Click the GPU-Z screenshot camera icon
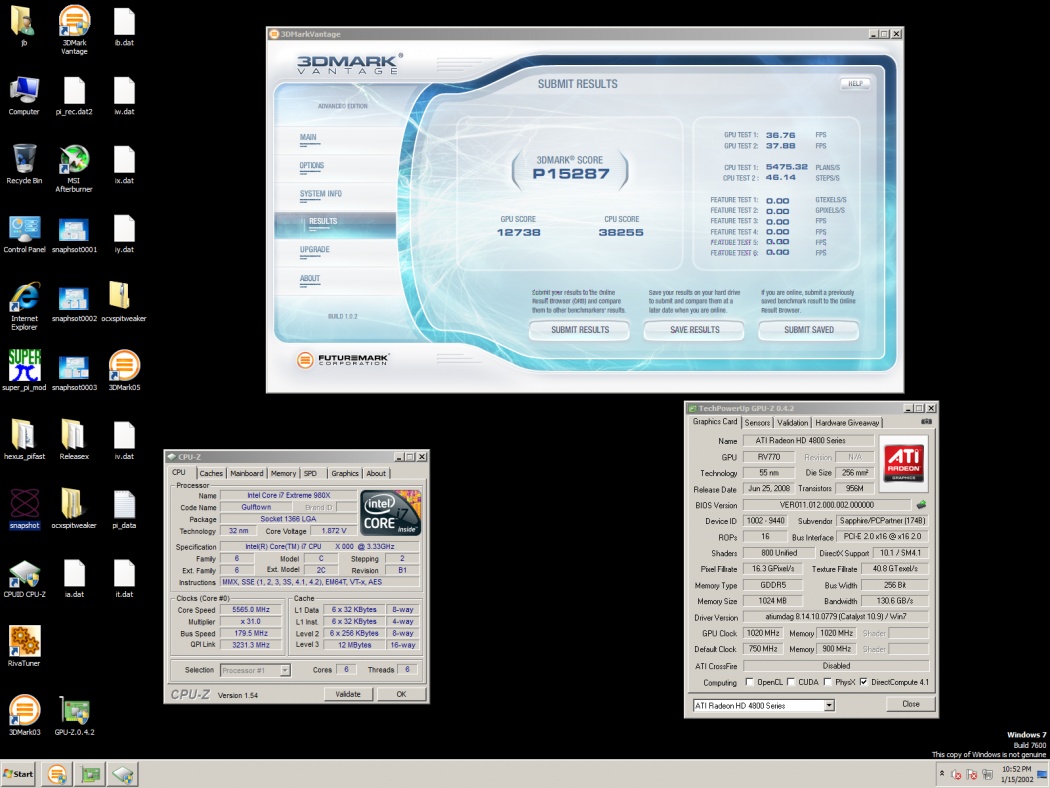The image size is (1050, 788). [x=925, y=422]
